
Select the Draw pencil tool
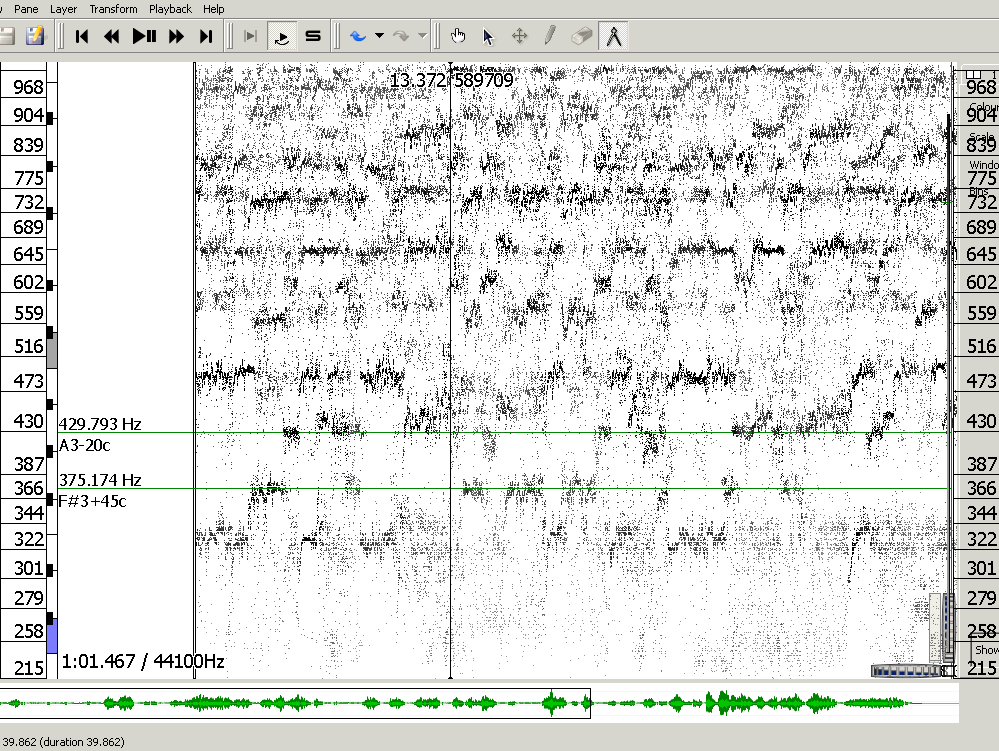coord(550,37)
